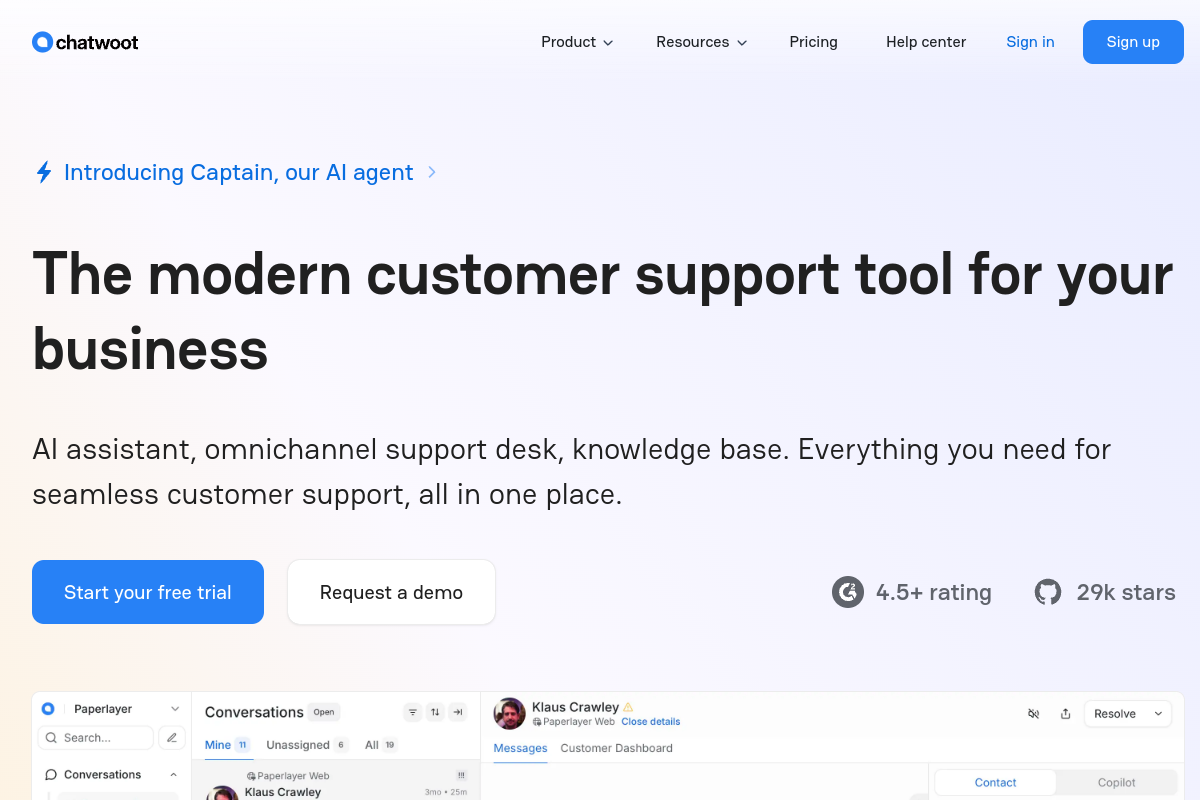Image resolution: width=1200 pixels, height=800 pixels.
Task: Click the GitHub stars icon
Action: [1048, 592]
